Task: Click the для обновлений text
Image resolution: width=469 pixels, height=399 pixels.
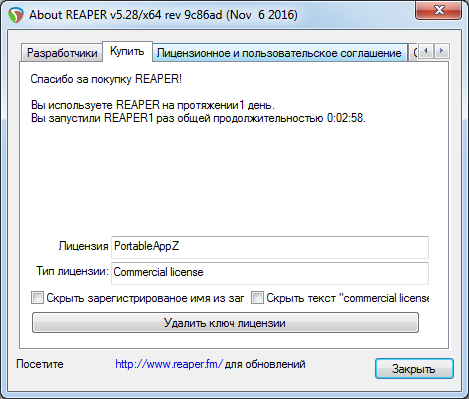Action: pos(265,364)
